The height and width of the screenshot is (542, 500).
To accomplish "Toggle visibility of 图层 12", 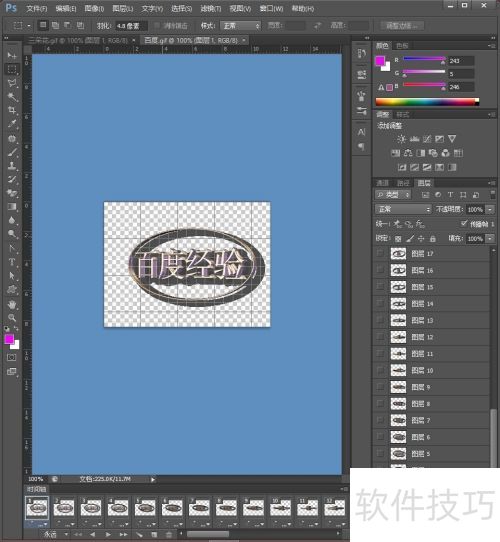I will pyautogui.click(x=380, y=337).
